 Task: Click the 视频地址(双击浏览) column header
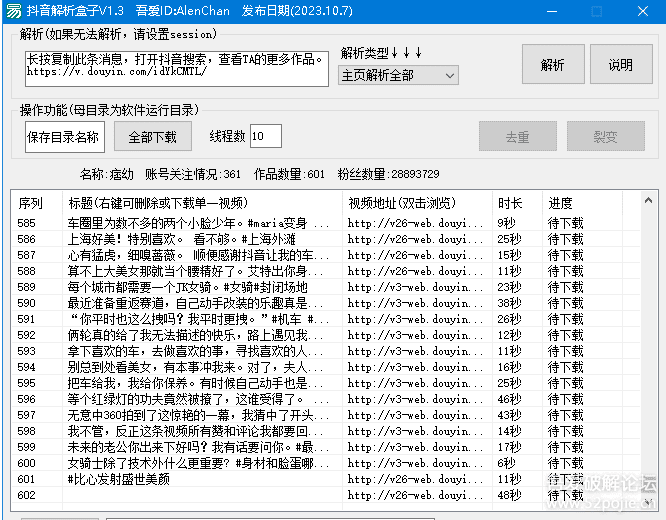point(417,203)
